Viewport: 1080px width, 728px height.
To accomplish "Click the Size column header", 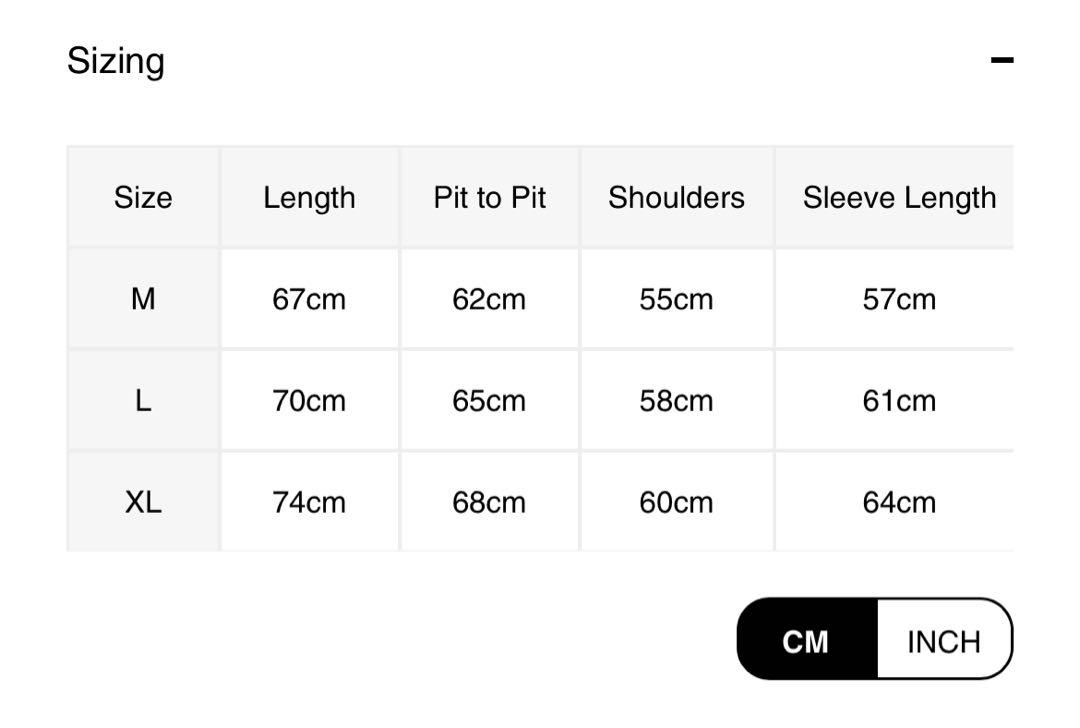I will pos(143,198).
